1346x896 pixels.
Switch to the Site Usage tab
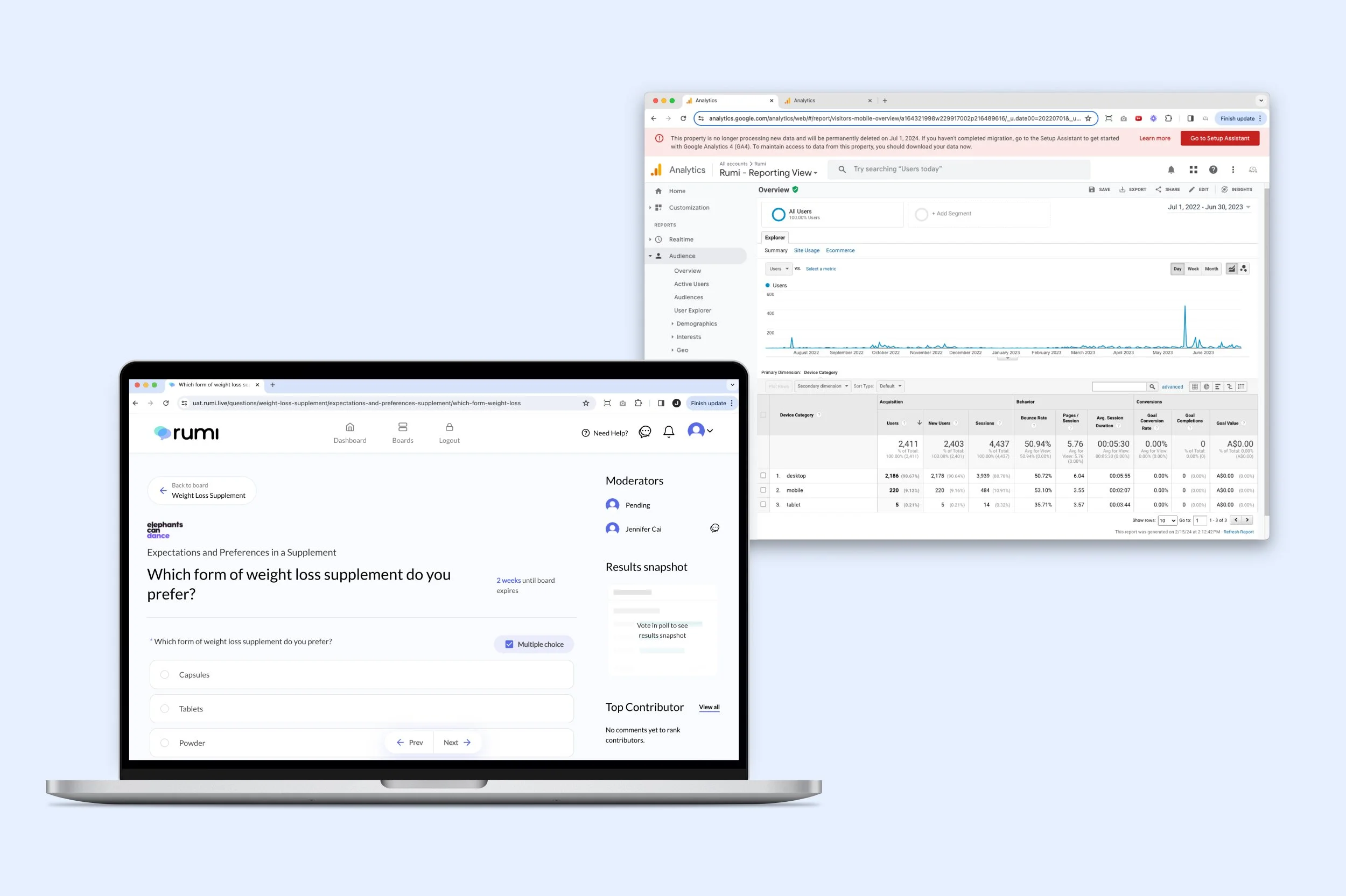coord(806,250)
